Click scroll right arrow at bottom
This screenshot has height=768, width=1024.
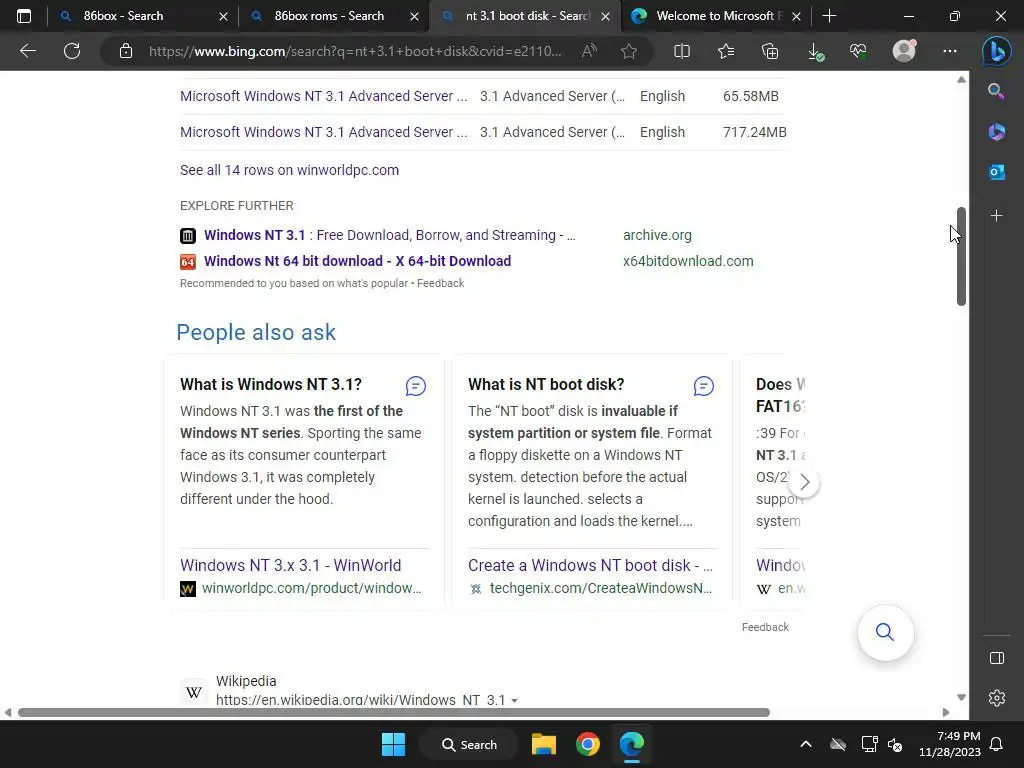click(946, 712)
